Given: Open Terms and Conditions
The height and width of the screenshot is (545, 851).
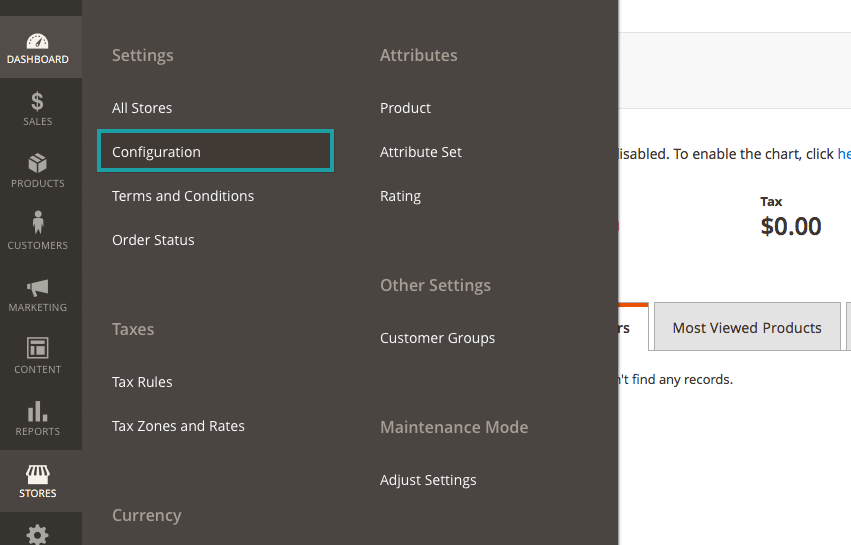Looking at the screenshot, I should [183, 196].
